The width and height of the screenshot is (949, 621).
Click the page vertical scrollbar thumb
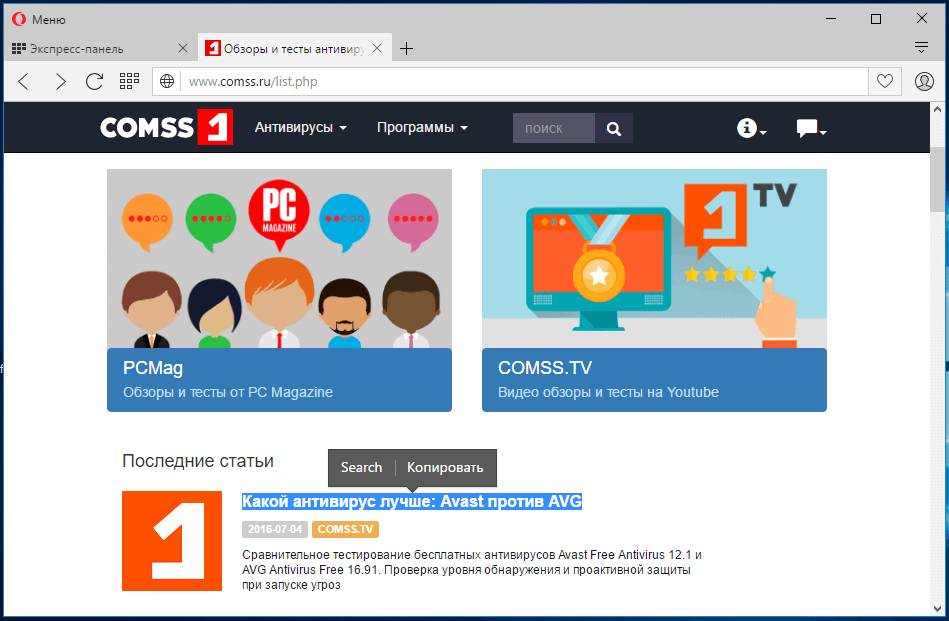pyautogui.click(x=938, y=179)
